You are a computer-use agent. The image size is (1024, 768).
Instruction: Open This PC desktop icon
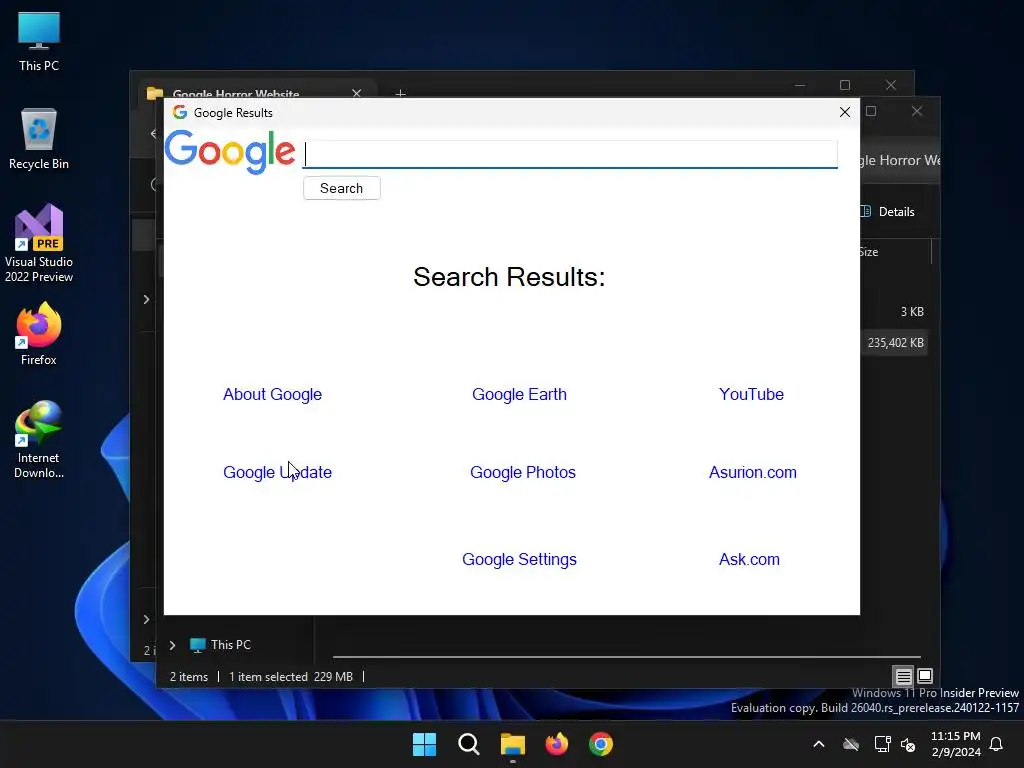point(39,40)
